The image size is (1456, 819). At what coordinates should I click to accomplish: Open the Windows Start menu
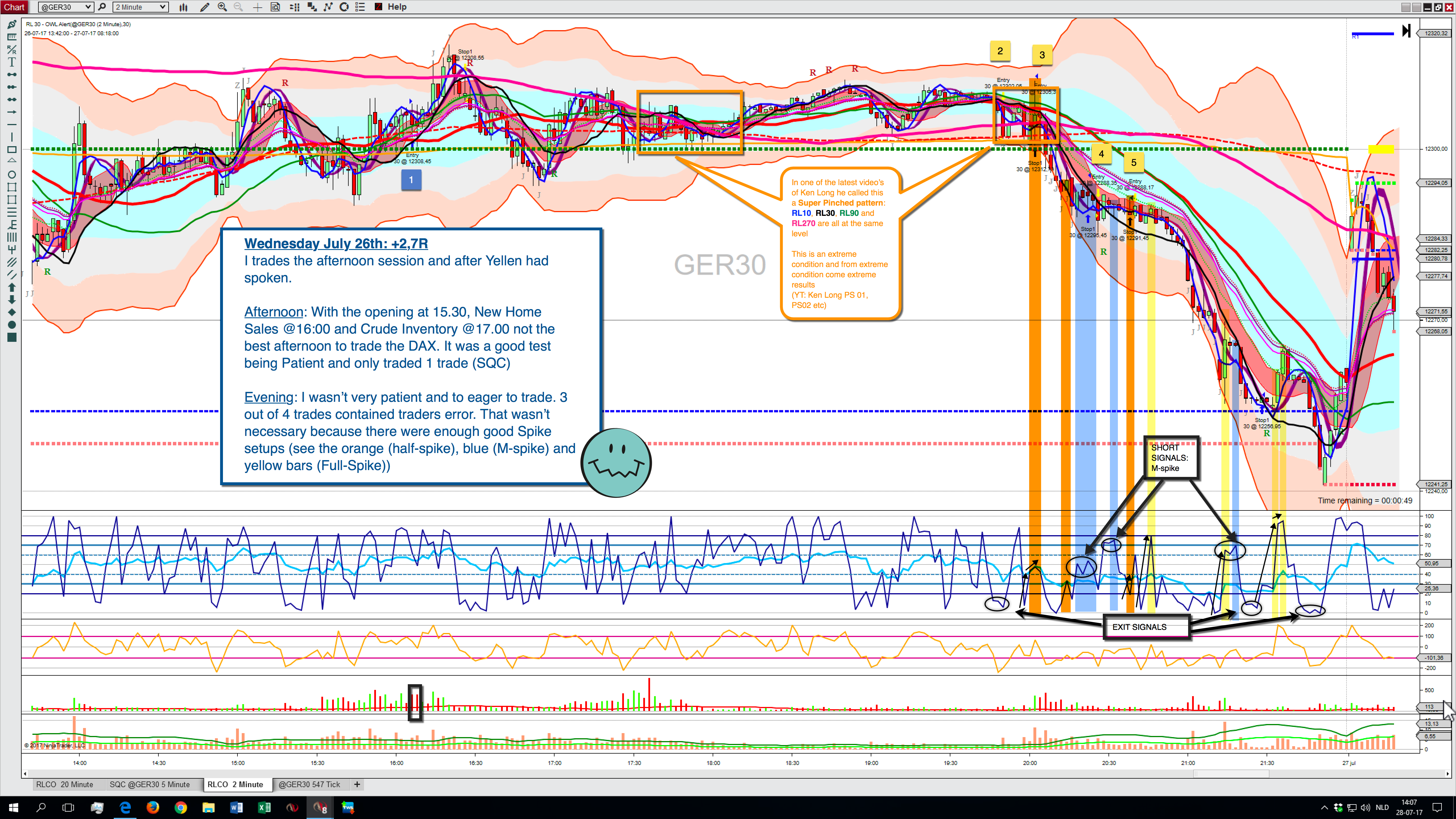coord(14,807)
